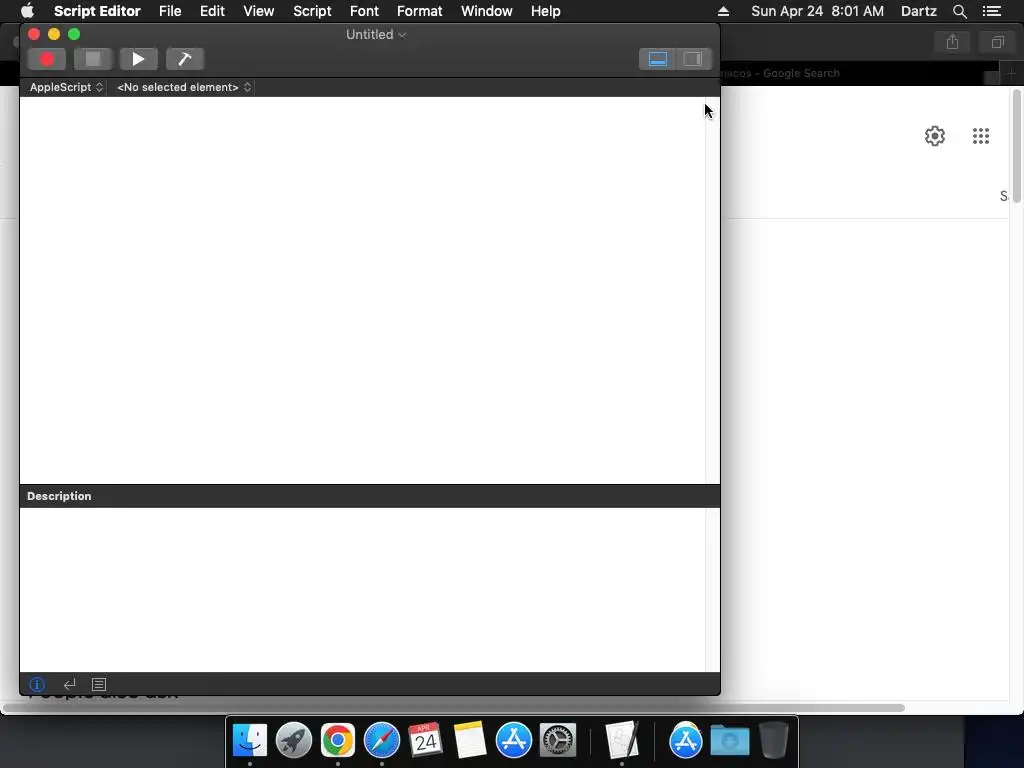Click the Stop script button
This screenshot has width=1024, height=768.
(93, 59)
